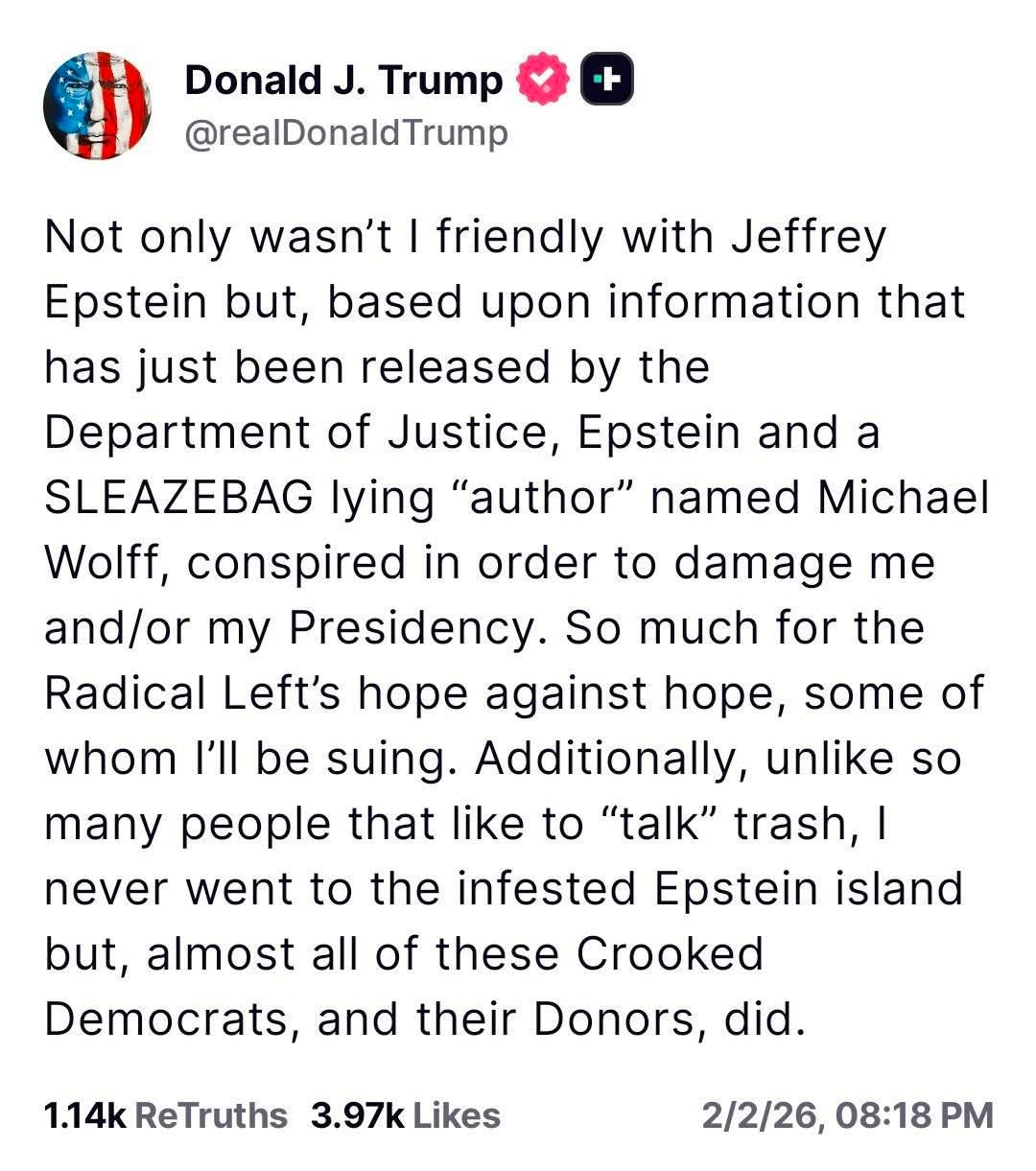
Task: Click "Crooked" in the post text
Action: click(x=670, y=954)
